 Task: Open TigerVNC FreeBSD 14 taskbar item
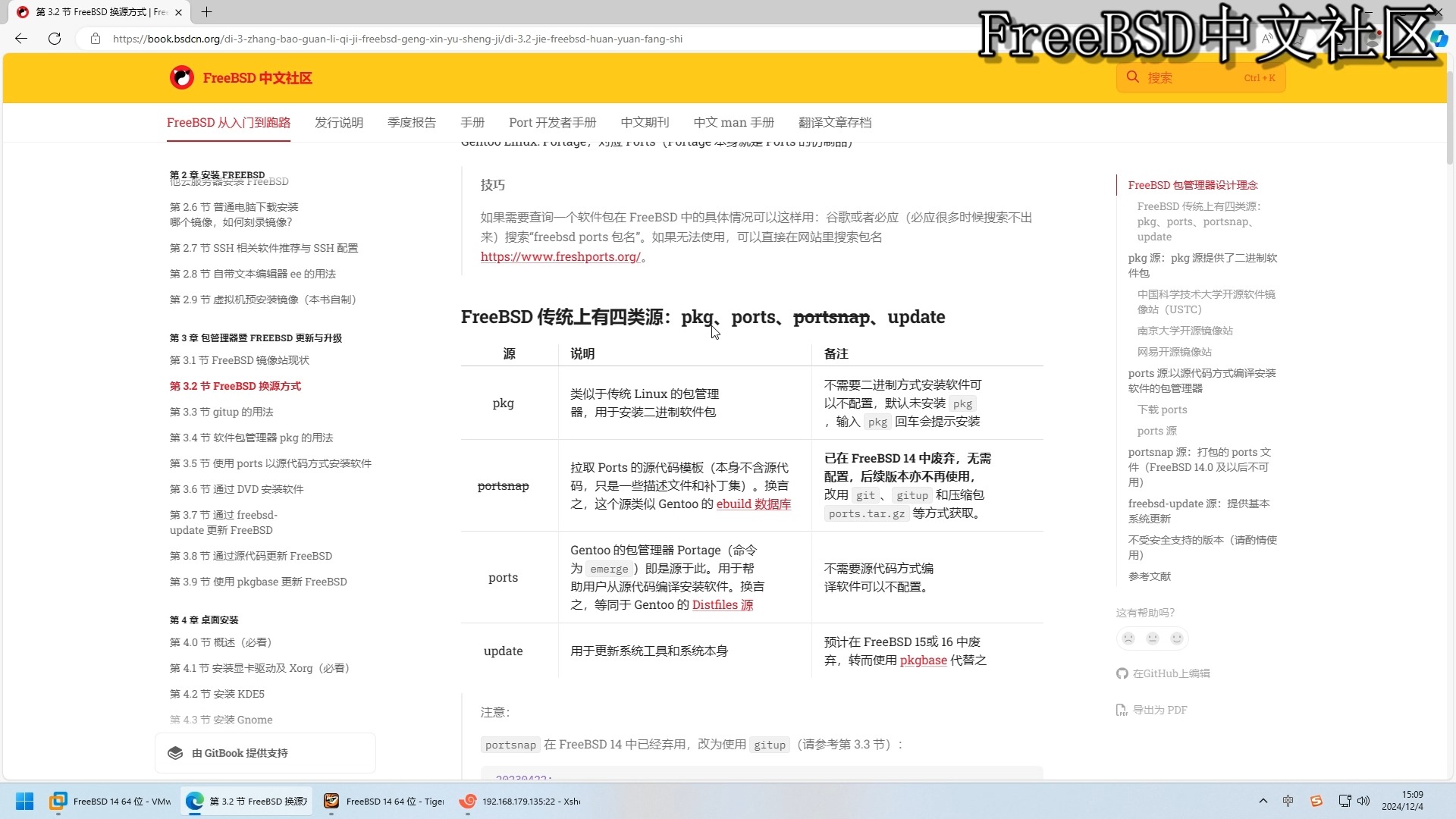coord(384,801)
